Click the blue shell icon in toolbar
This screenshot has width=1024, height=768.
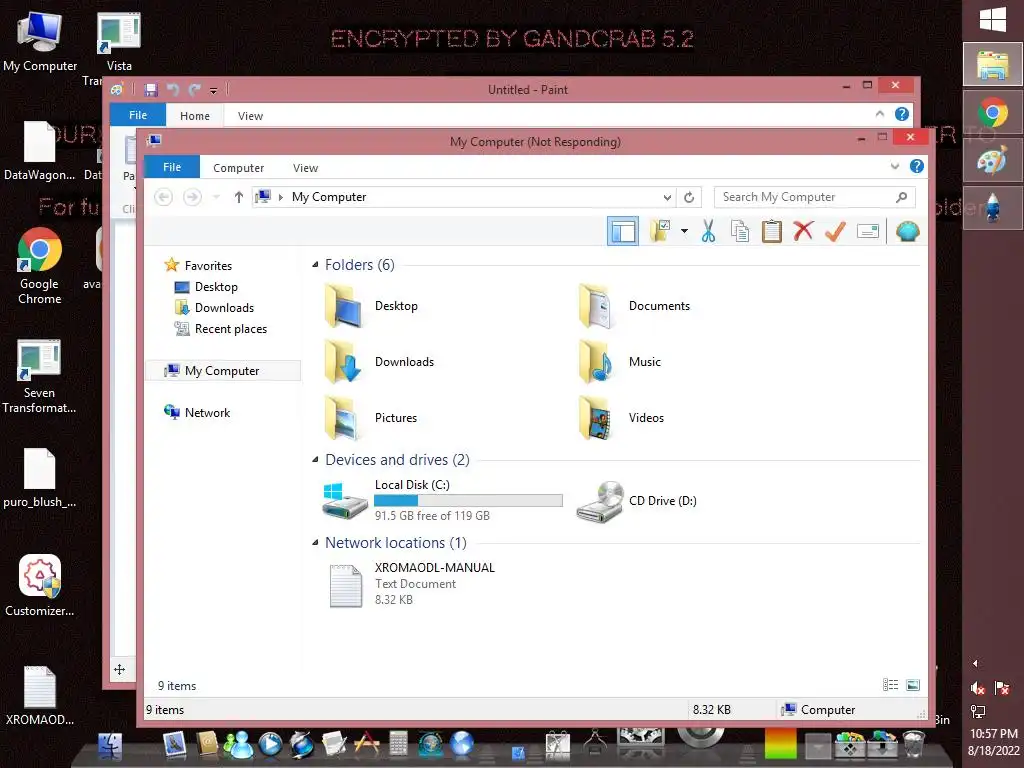click(x=907, y=231)
